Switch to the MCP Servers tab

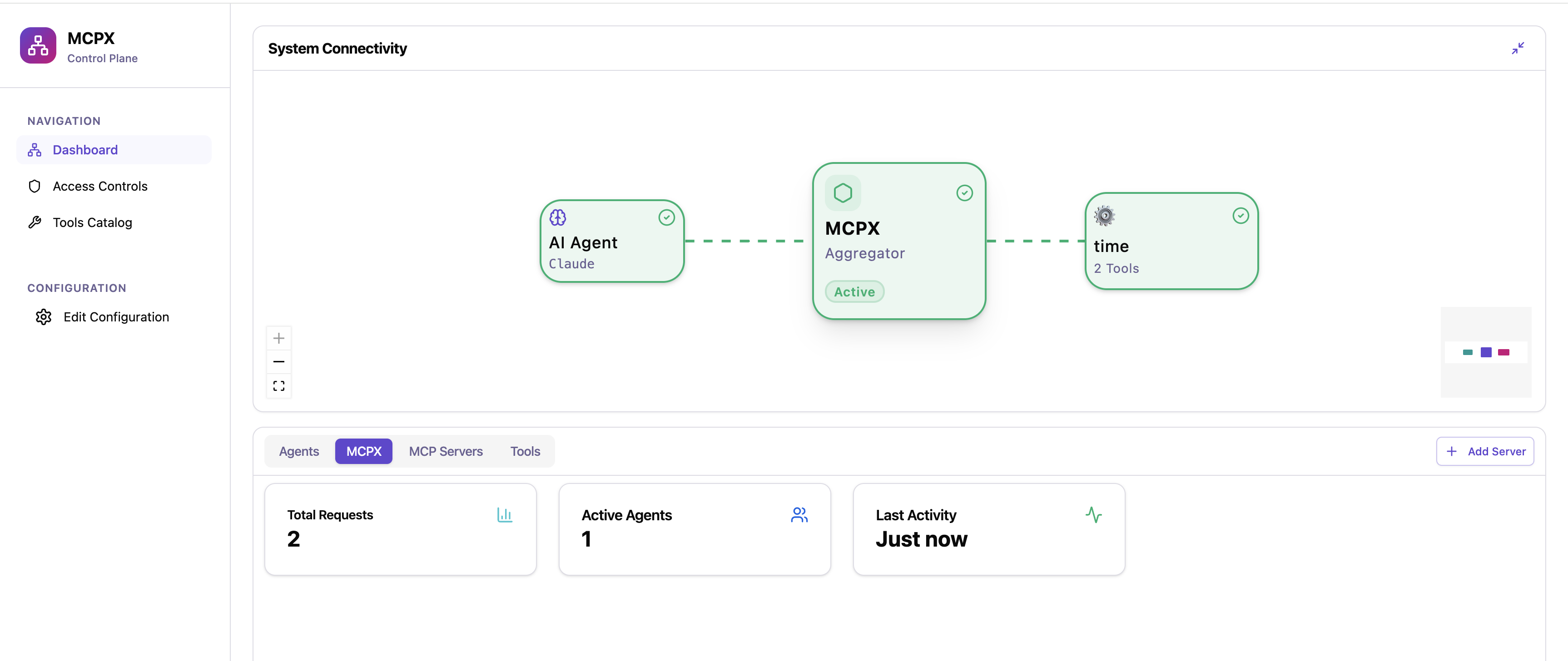pos(446,451)
